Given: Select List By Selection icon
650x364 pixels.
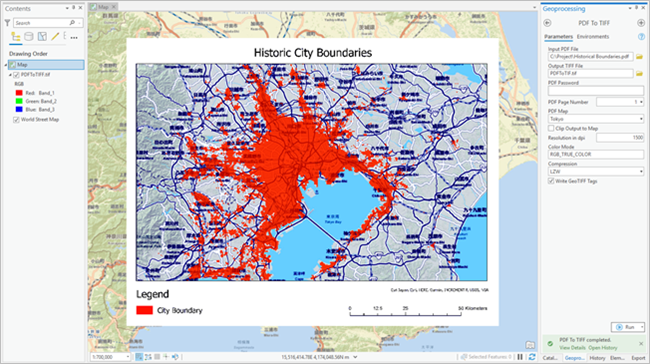Looking at the screenshot, I should (42, 37).
